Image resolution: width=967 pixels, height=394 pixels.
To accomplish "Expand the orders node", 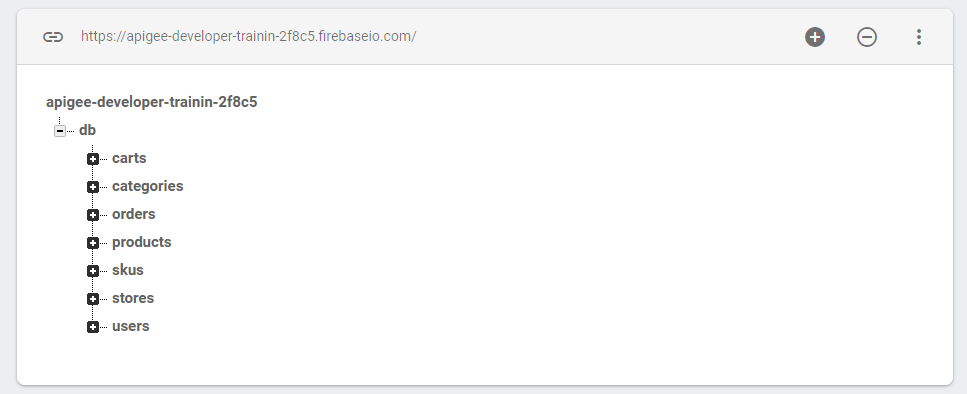I will click(93, 215).
